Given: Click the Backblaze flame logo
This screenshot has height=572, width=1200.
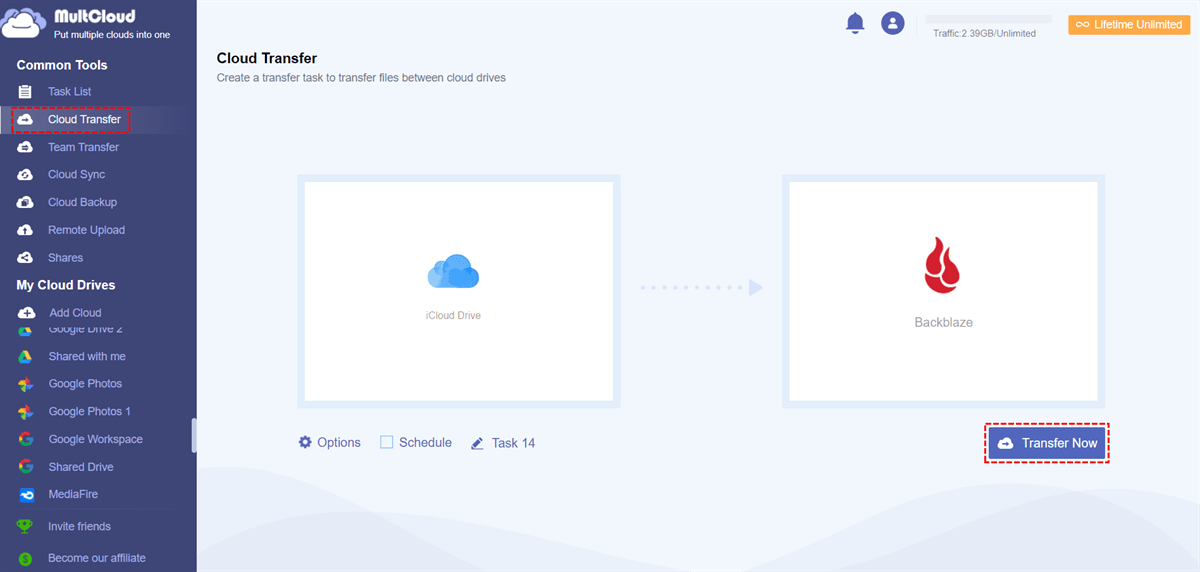Looking at the screenshot, I should (x=940, y=267).
